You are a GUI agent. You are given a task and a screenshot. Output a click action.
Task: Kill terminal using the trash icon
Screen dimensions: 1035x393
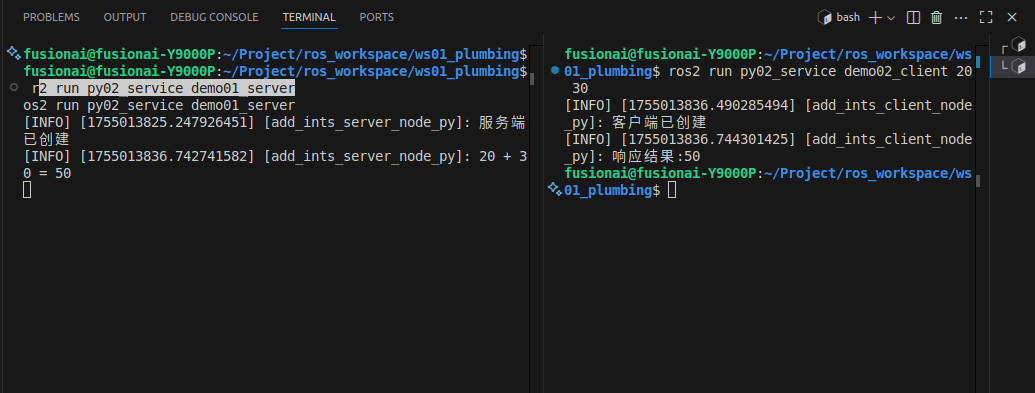[x=936, y=18]
